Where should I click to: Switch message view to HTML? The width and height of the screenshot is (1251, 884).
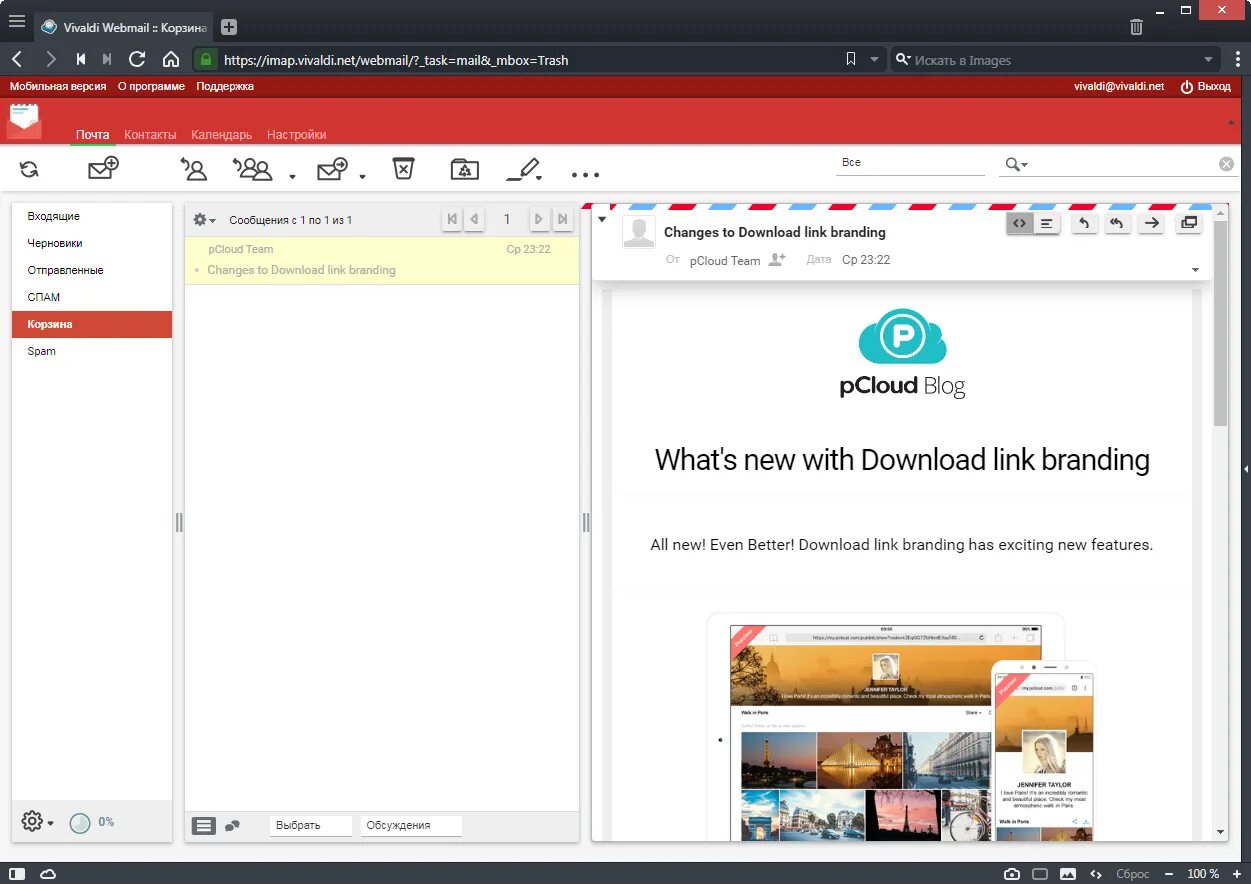pyautogui.click(x=1019, y=224)
